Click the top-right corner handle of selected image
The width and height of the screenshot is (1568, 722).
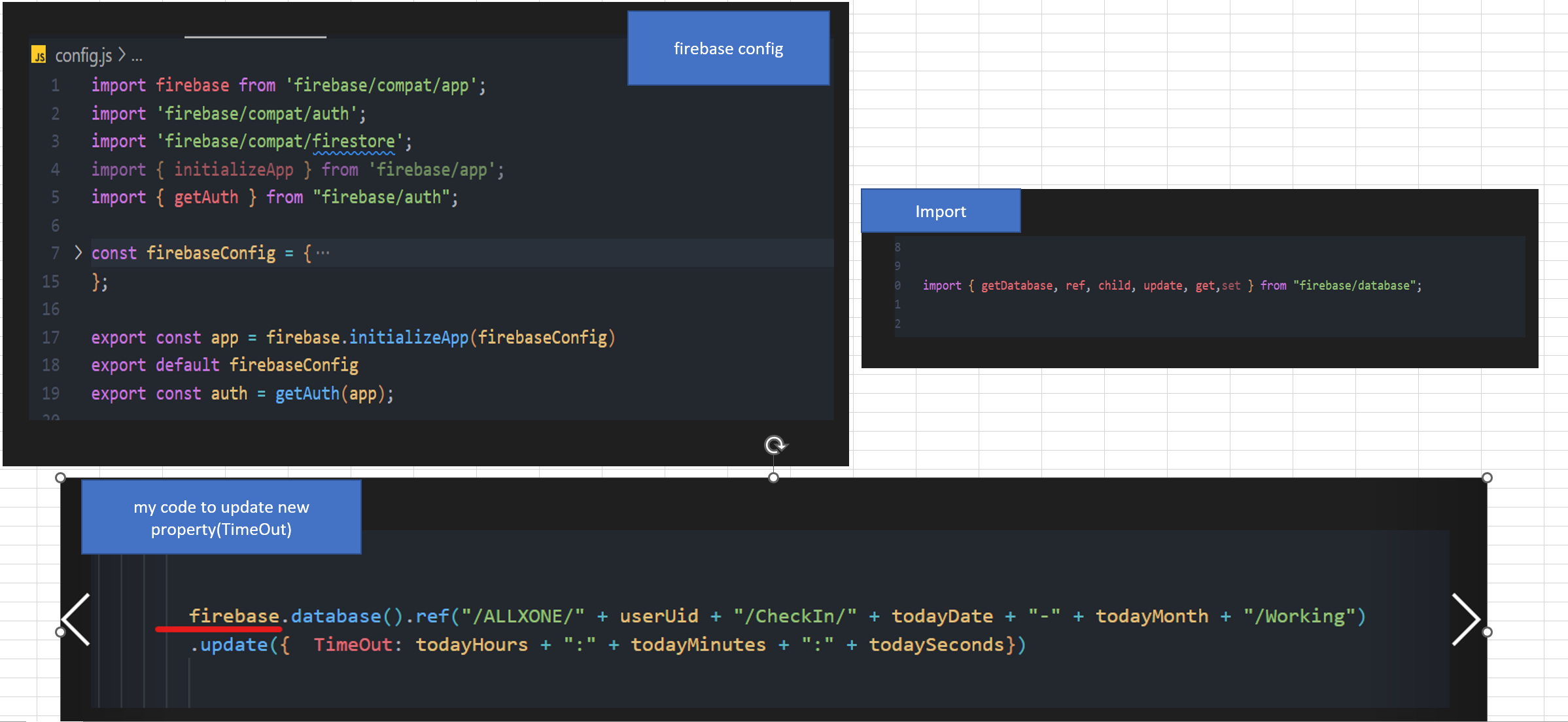pos(1487,478)
